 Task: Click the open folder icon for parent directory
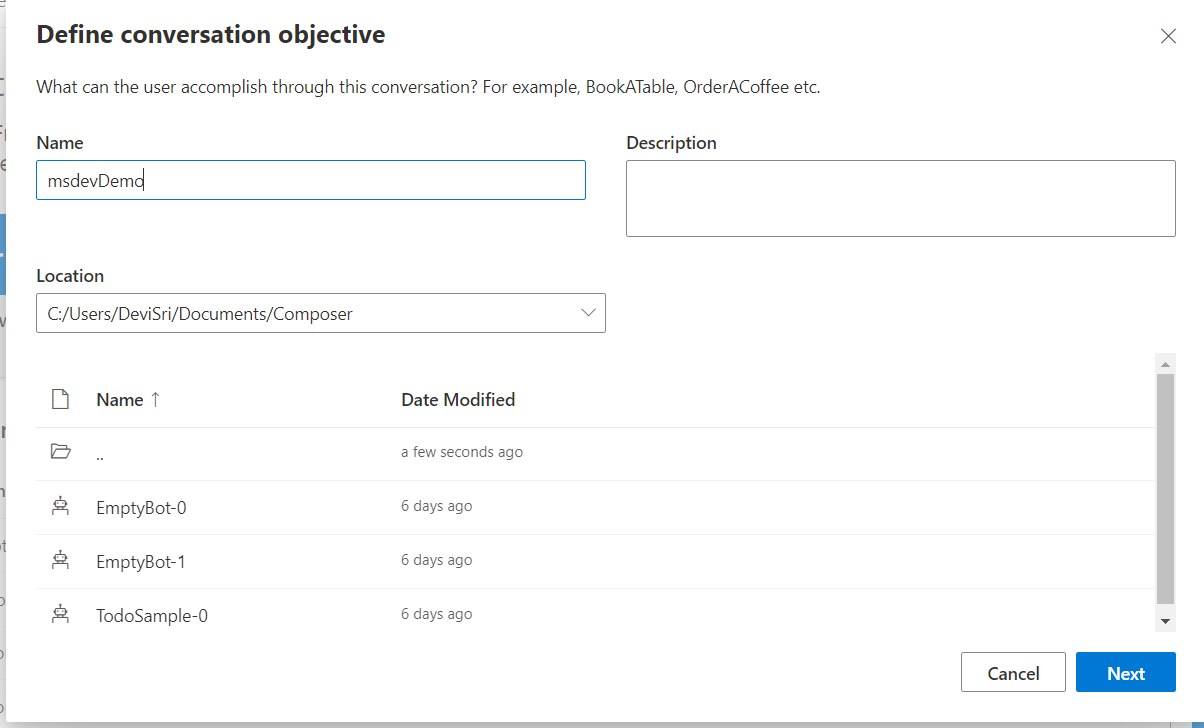(61, 452)
